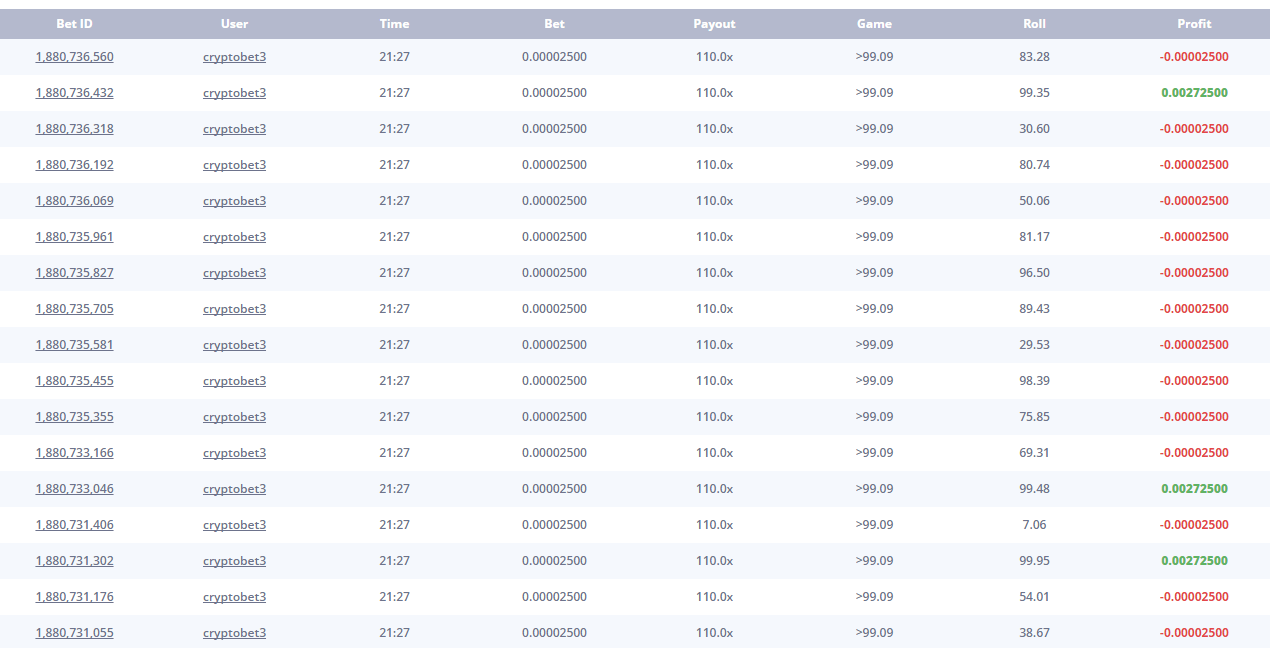Select roll value 83.28
This screenshot has height=648, width=1270.
click(1034, 57)
